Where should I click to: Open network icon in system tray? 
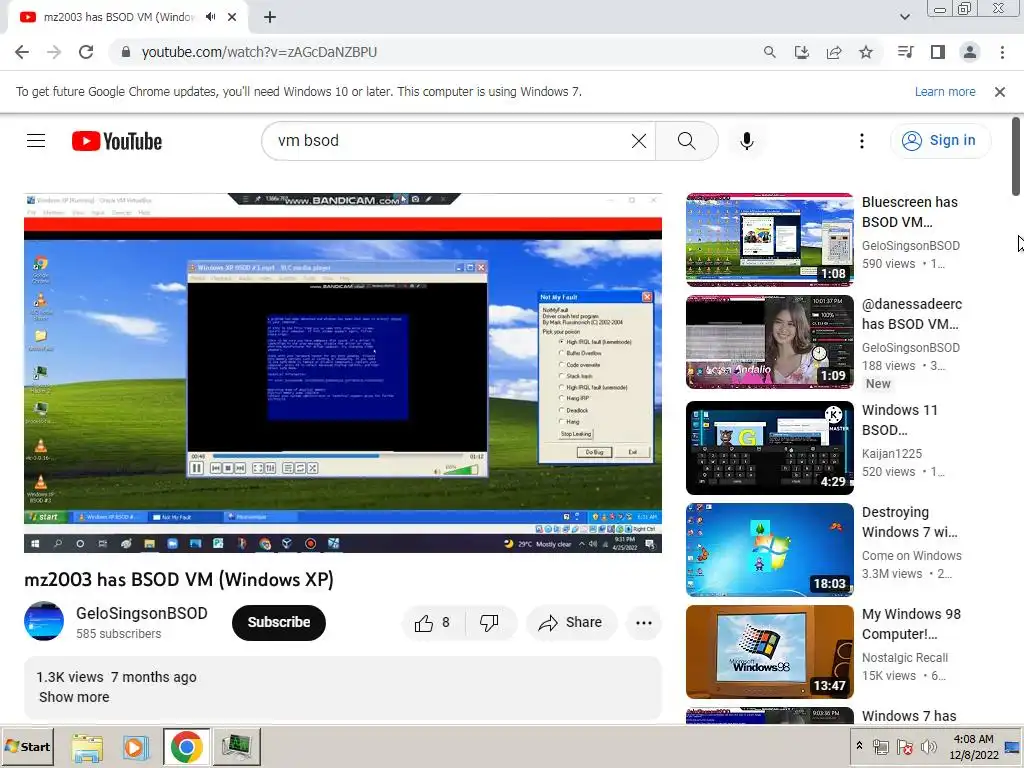pyautogui.click(x=880, y=746)
